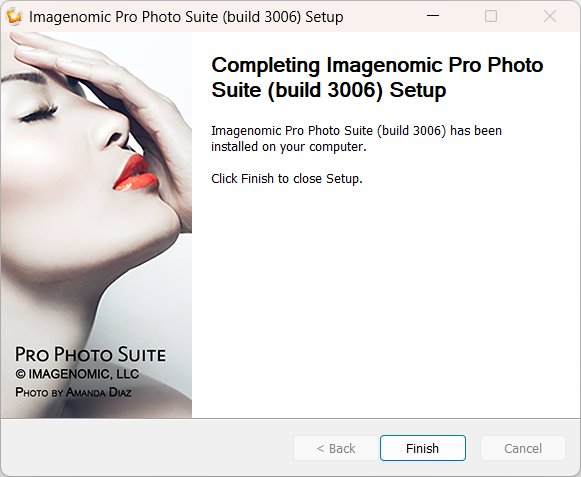Click the Imagenomic installer icon in title bar
This screenshot has width=581, height=477.
pos(14,17)
